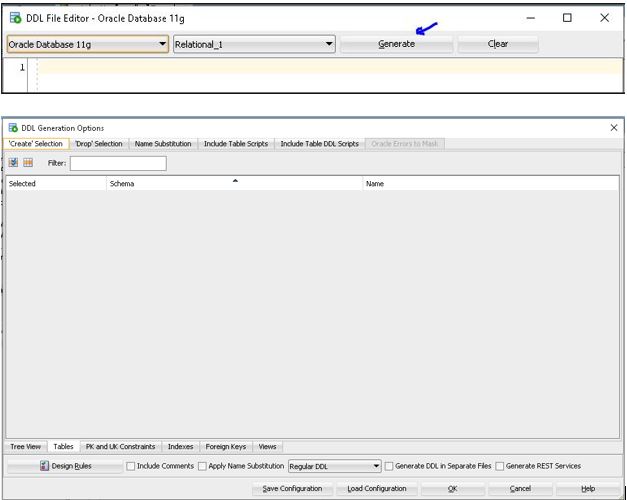
Task: Select the PK and UK Constraints tab
Action: pyautogui.click(x=120, y=447)
